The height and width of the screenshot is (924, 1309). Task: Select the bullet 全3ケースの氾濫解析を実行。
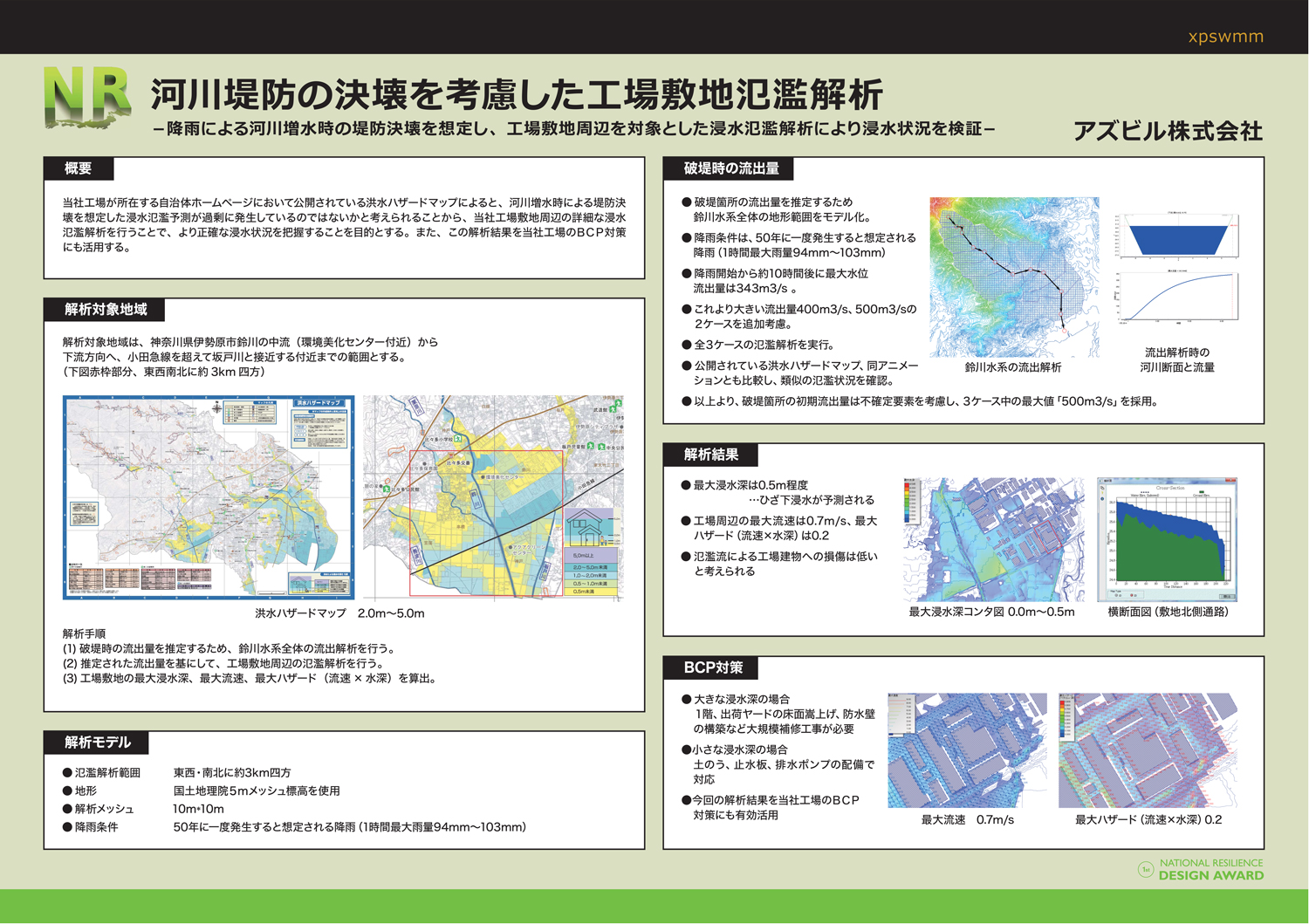(x=758, y=345)
